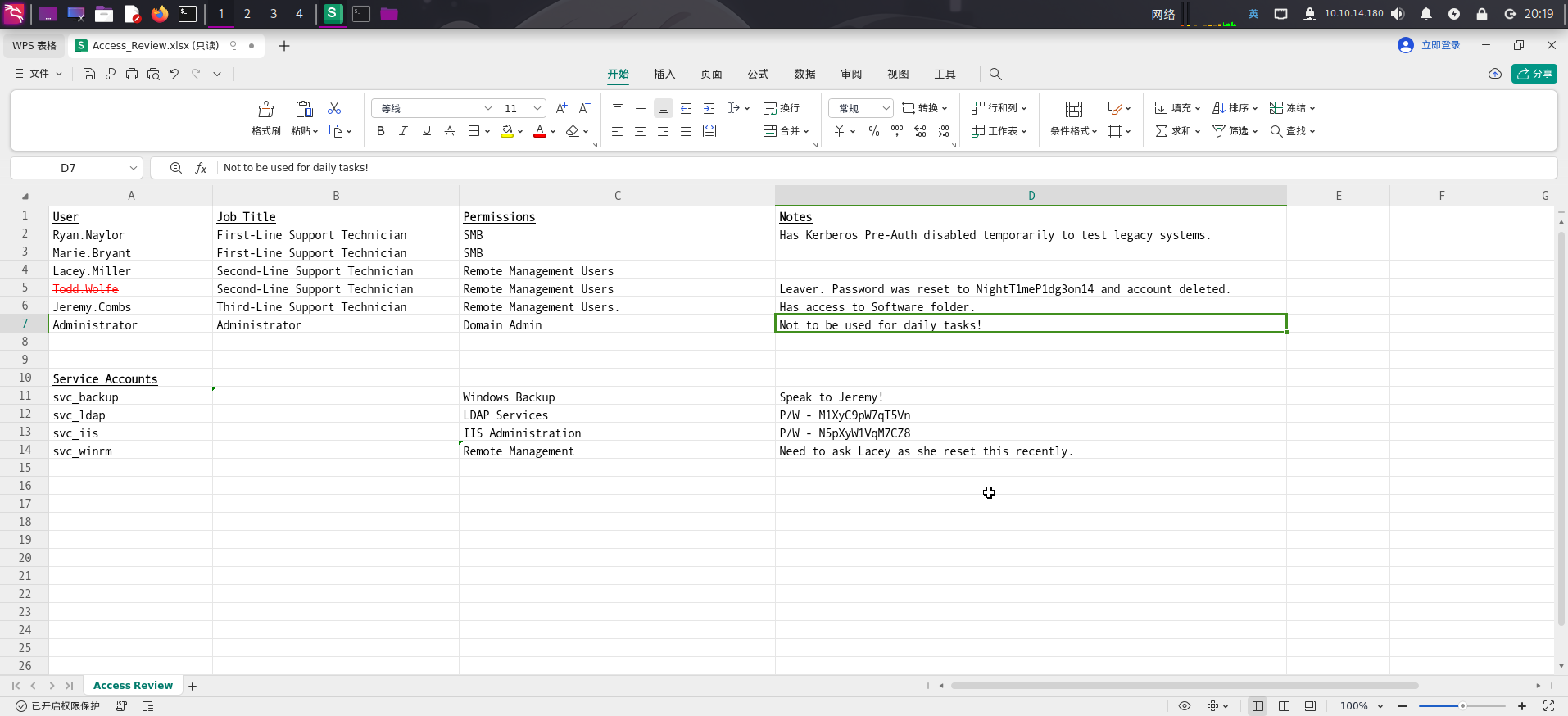Toggle eye protection mode in status bar
The width and height of the screenshot is (1568, 716).
pyautogui.click(x=1185, y=706)
